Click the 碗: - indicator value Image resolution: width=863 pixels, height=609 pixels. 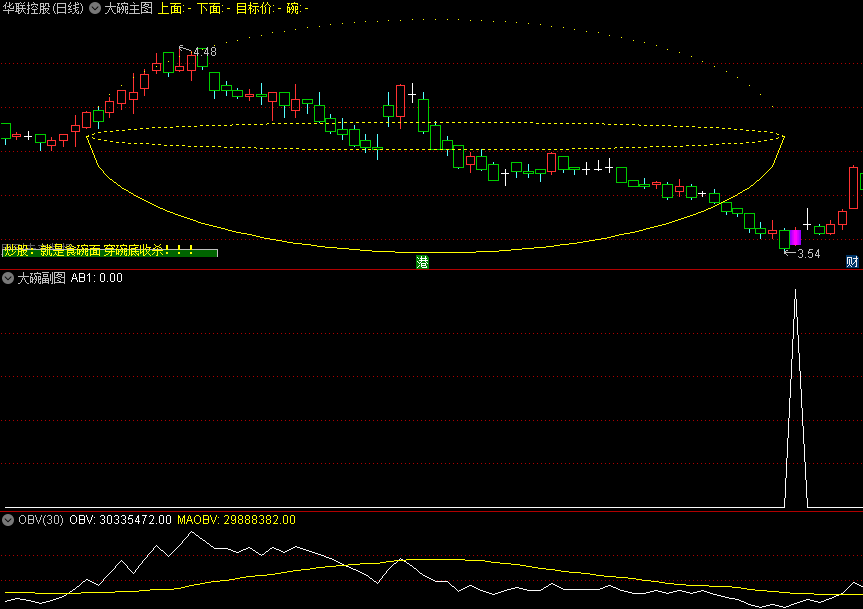pyautogui.click(x=297, y=8)
